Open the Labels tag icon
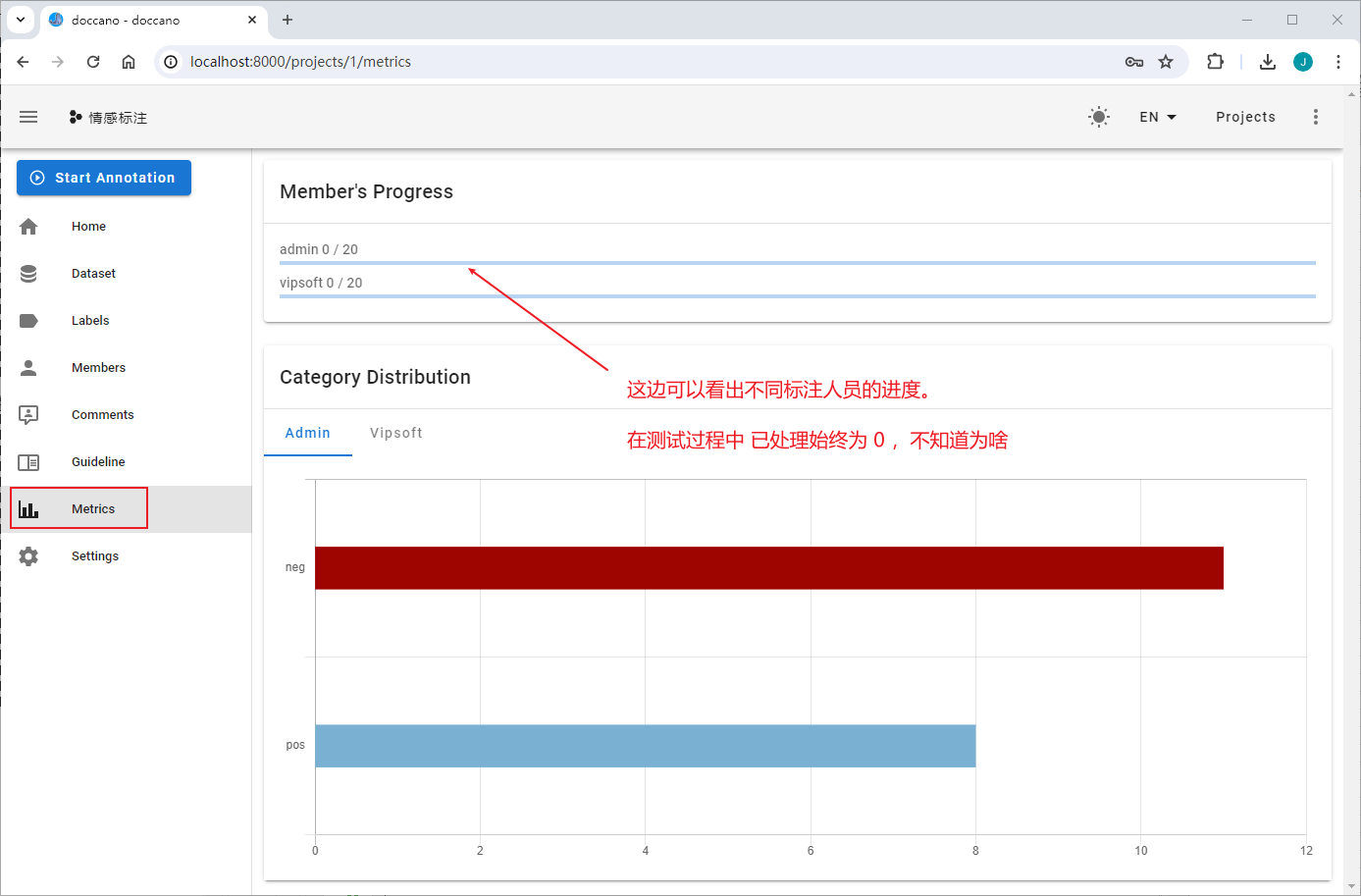 coord(28,321)
